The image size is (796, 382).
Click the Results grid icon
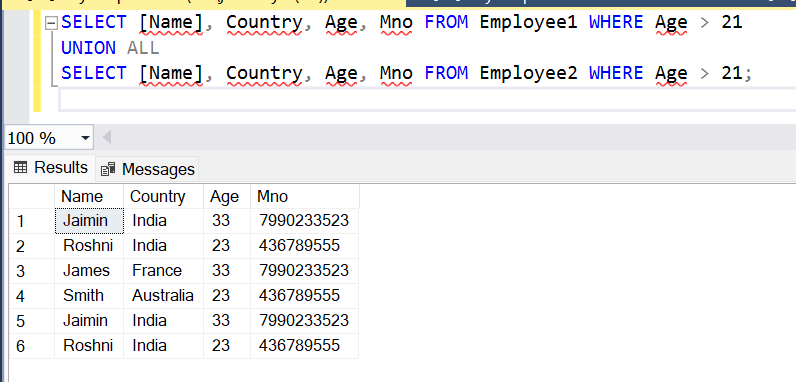[20, 168]
